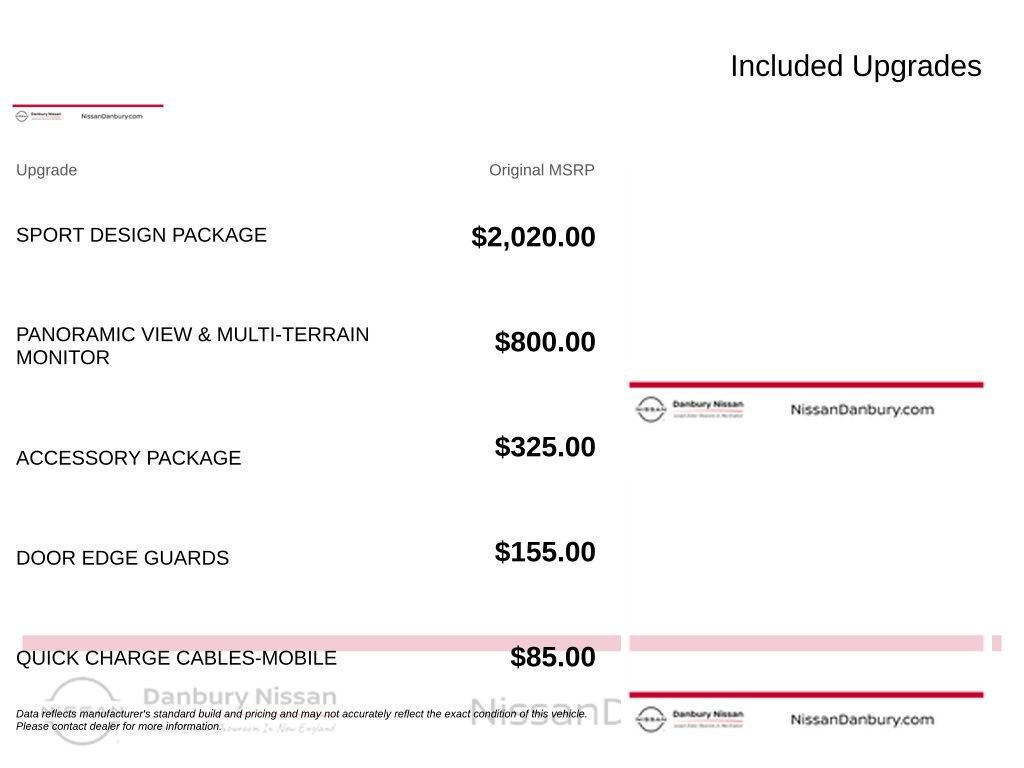The height and width of the screenshot is (768, 1024).
Task: Select PANORAMIC VIEW & MULTI-TERRAIN MONITOR item
Action: 193,345
